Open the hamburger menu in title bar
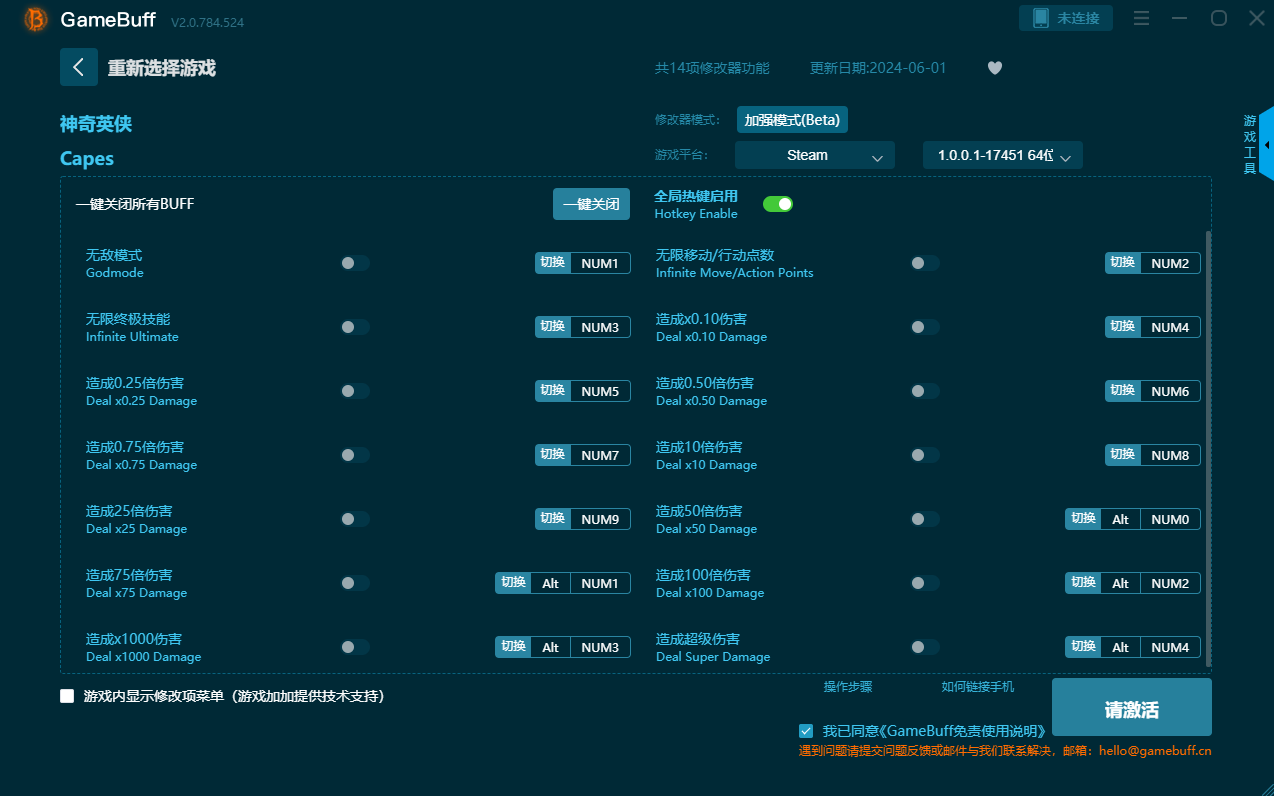The width and height of the screenshot is (1274, 796). (x=1141, y=18)
